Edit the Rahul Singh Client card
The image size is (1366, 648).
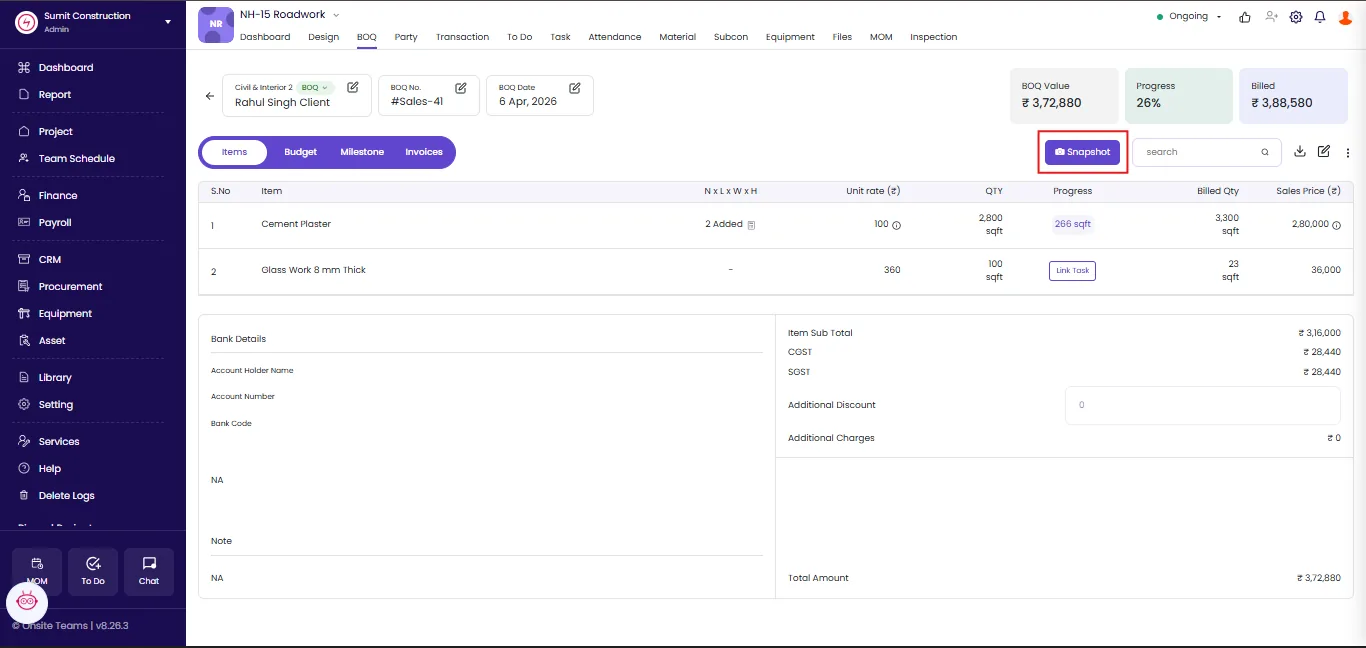(353, 88)
